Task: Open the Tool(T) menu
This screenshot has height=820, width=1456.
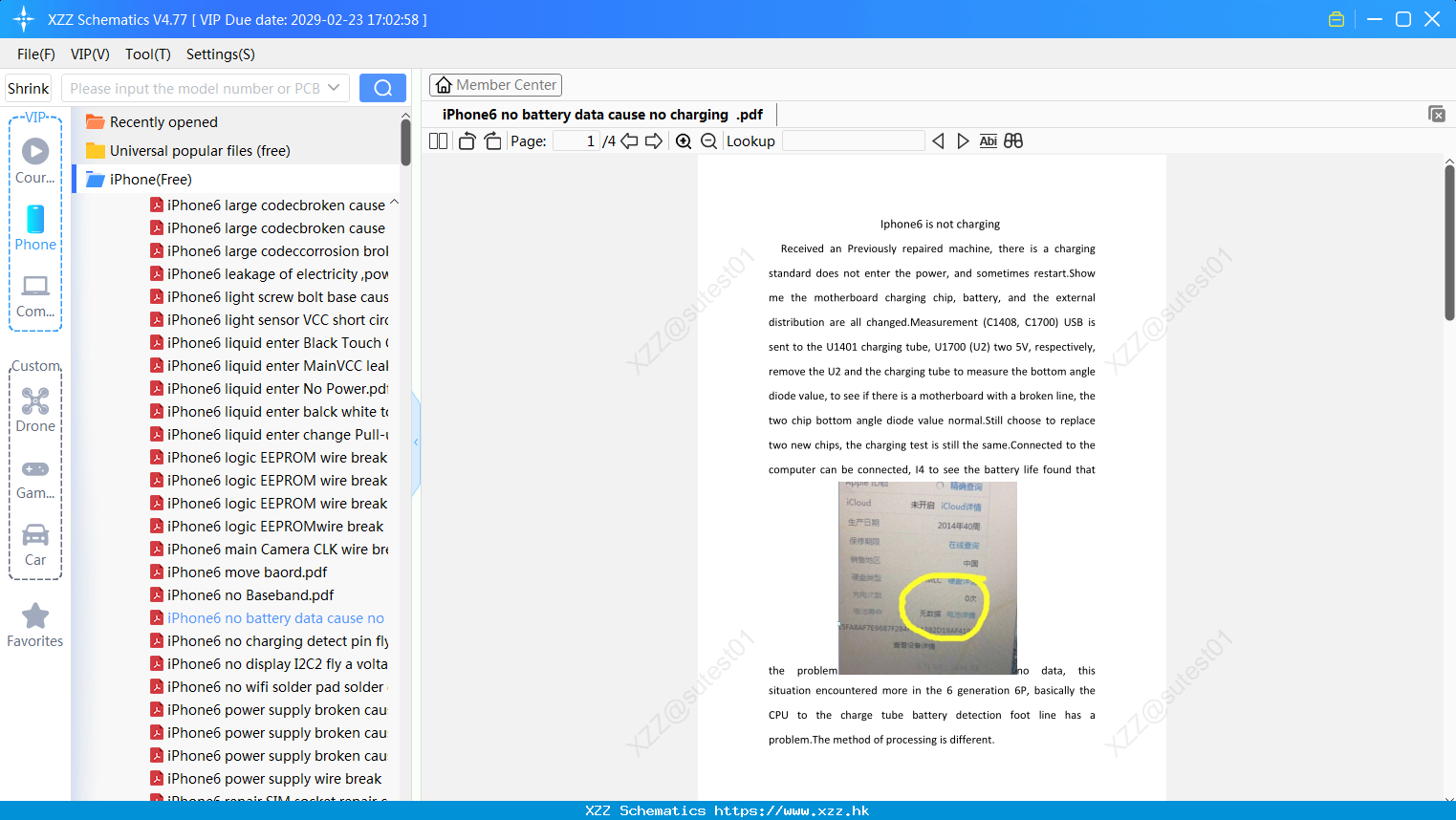Action: (x=148, y=54)
